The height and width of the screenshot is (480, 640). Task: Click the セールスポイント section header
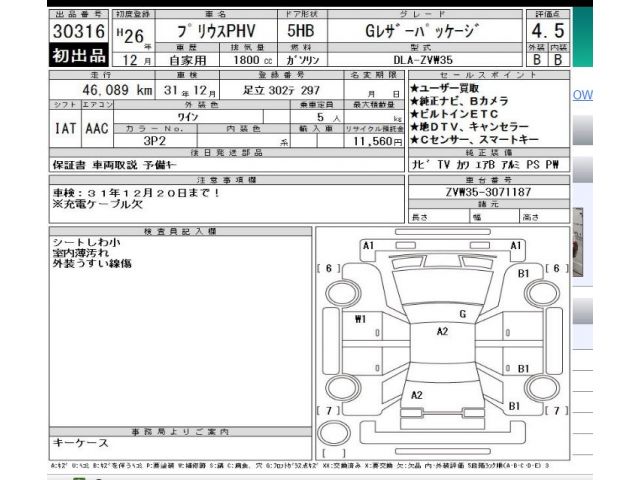point(488,75)
